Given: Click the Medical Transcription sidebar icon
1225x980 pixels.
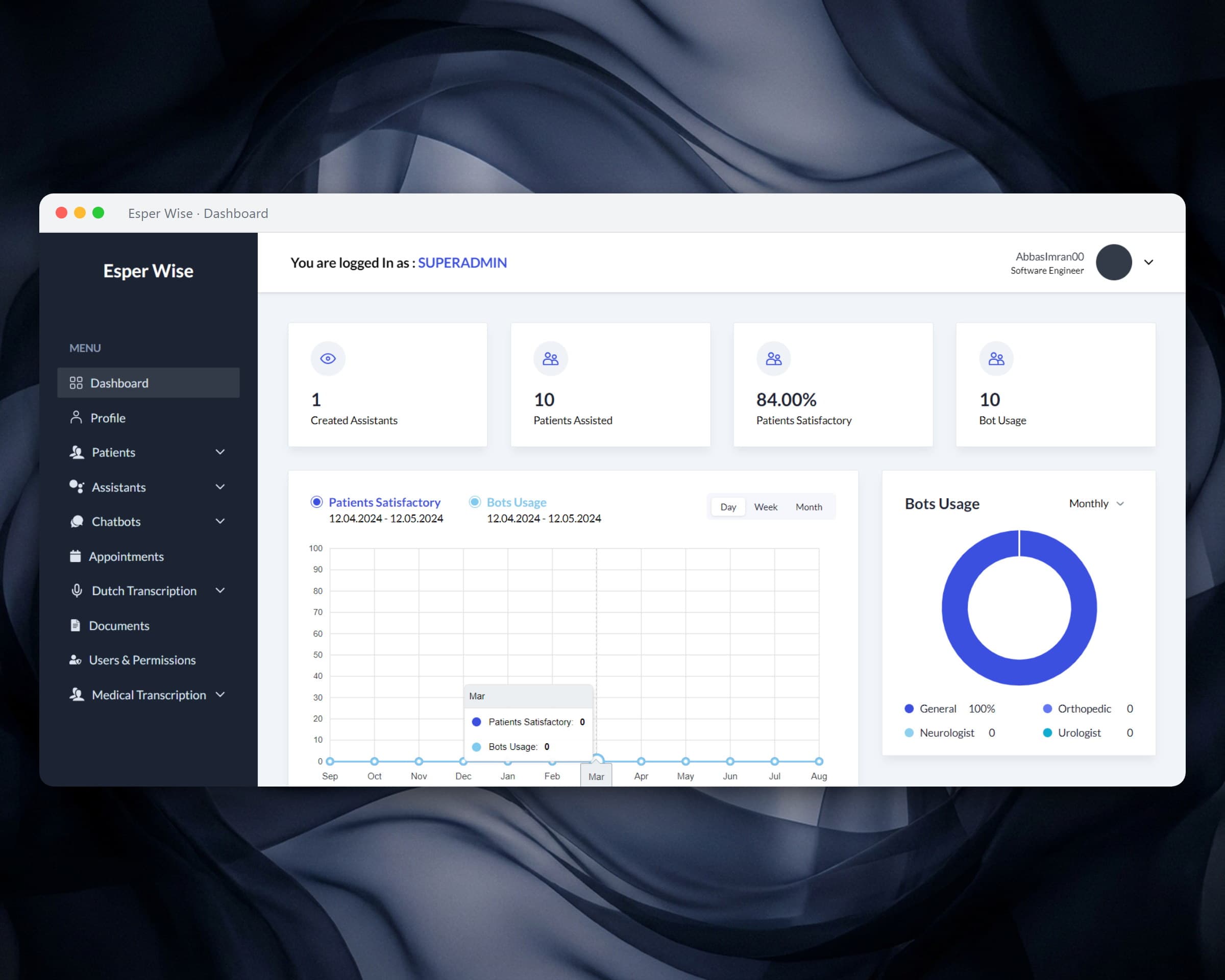Looking at the screenshot, I should [x=77, y=694].
